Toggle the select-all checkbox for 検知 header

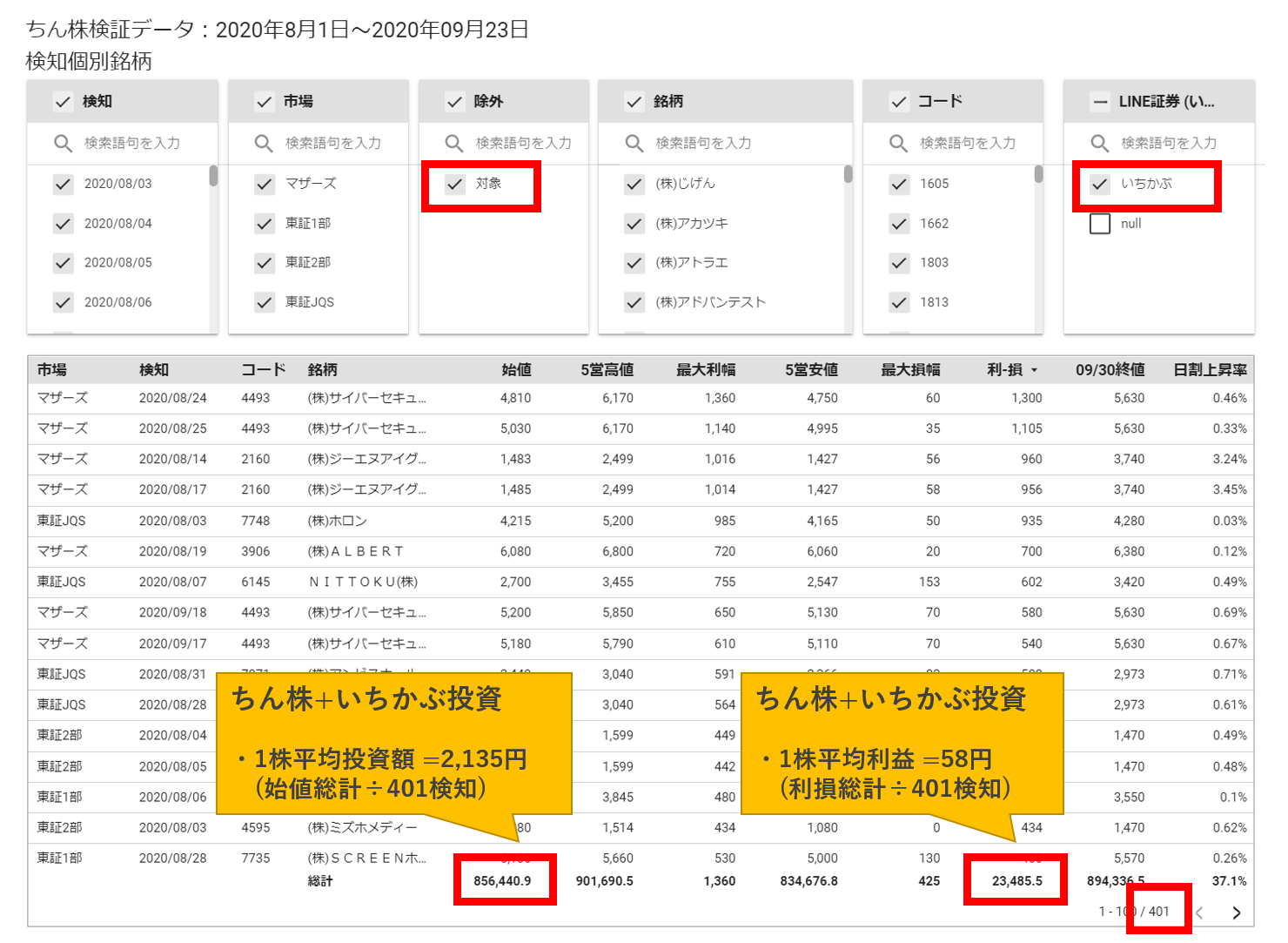pyautogui.click(x=63, y=102)
